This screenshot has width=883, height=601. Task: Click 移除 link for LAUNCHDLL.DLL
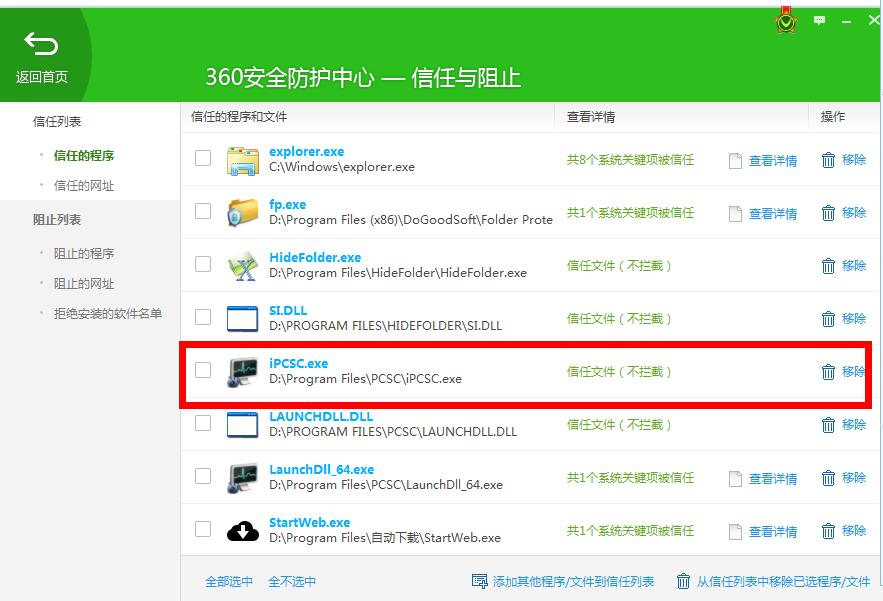854,425
